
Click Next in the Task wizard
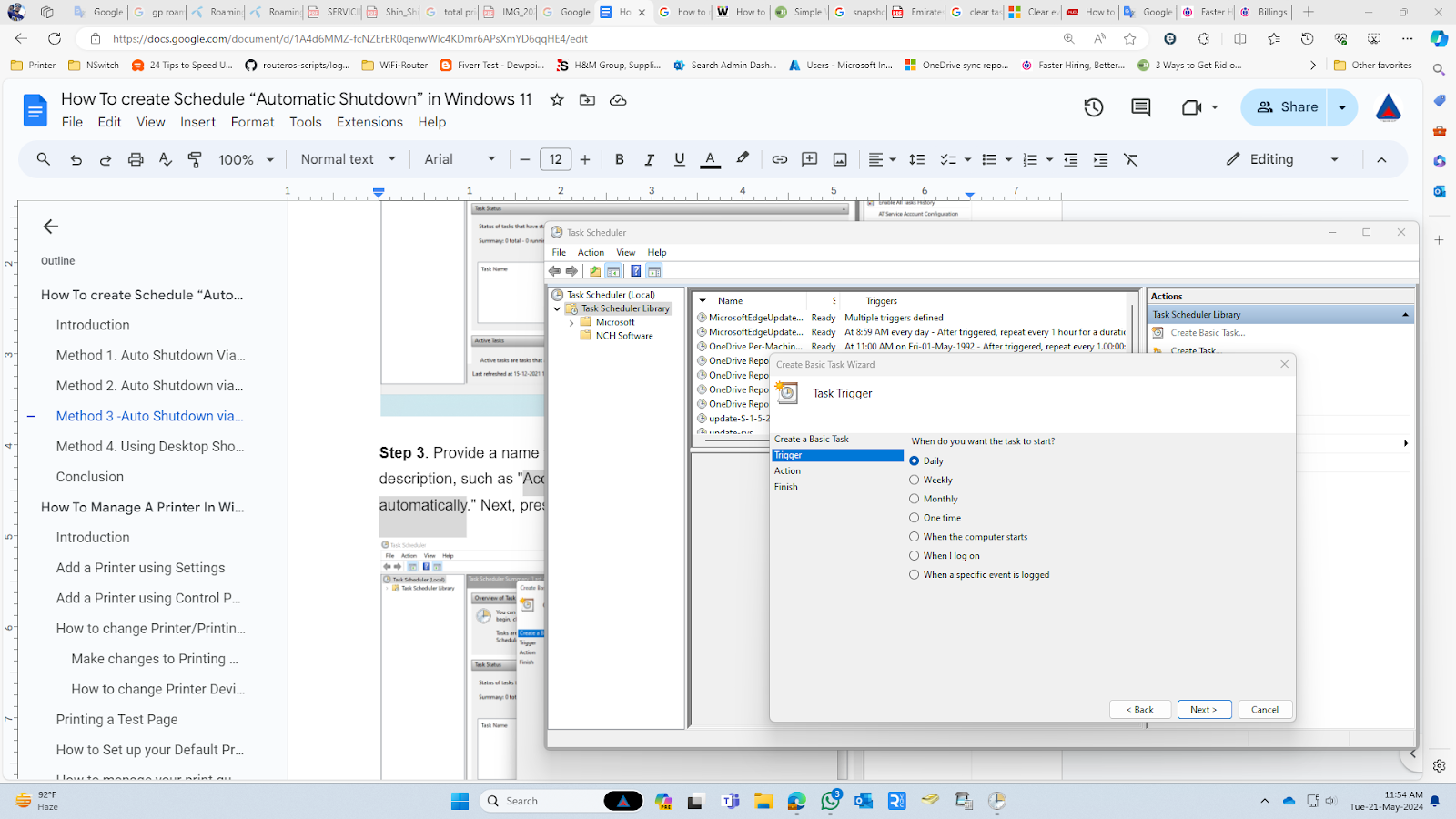click(1204, 710)
